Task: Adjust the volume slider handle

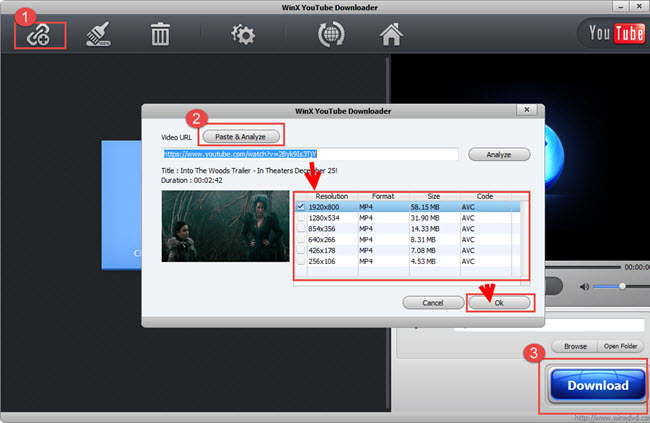Action: click(622, 287)
